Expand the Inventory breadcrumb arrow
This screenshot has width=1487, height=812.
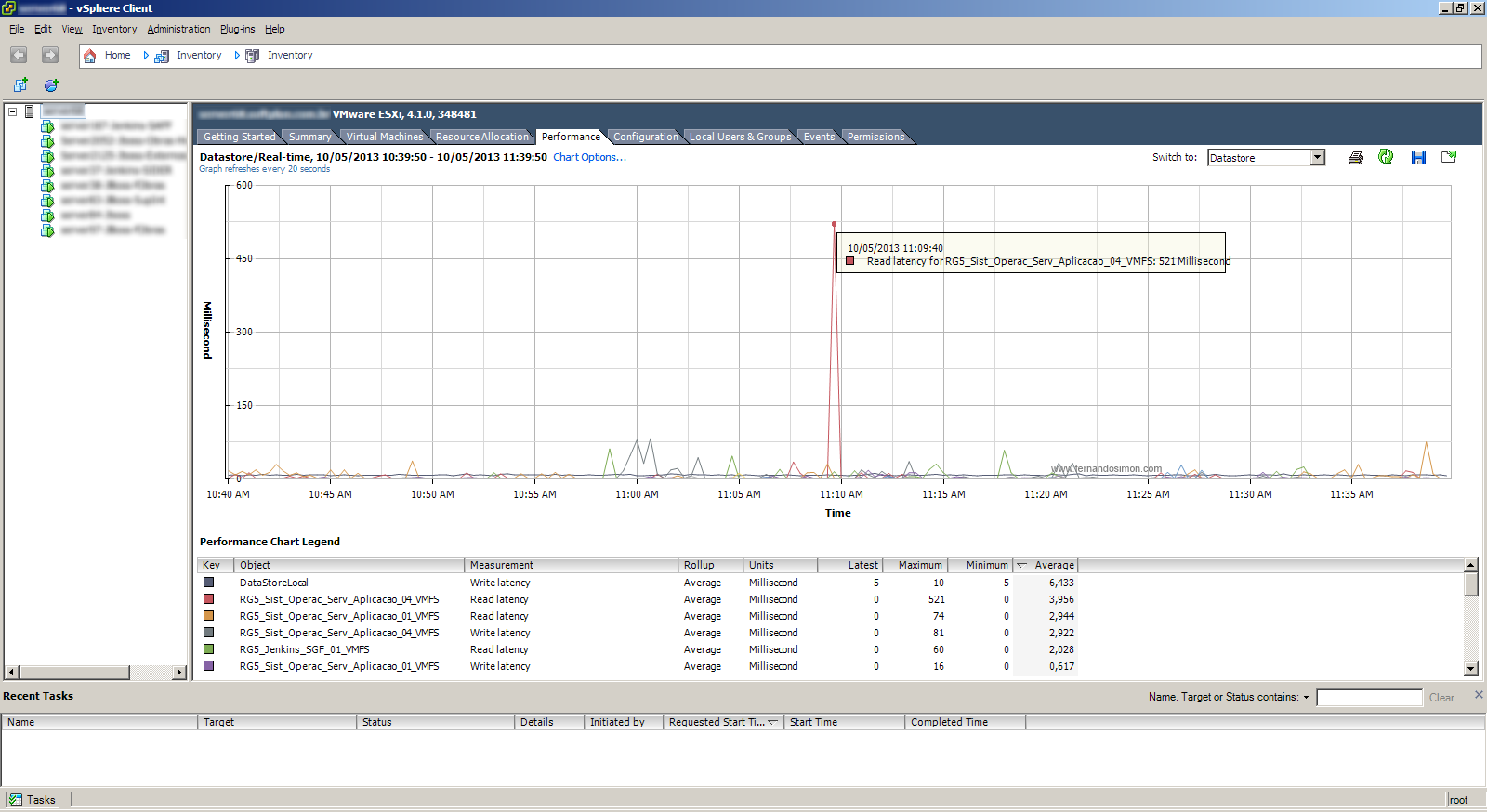click(237, 56)
